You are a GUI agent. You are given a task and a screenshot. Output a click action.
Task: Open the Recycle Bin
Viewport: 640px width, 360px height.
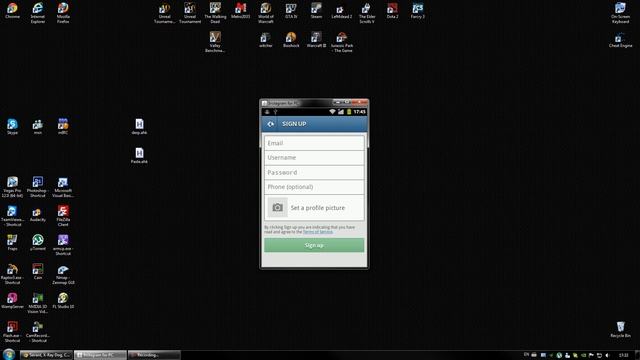point(620,329)
